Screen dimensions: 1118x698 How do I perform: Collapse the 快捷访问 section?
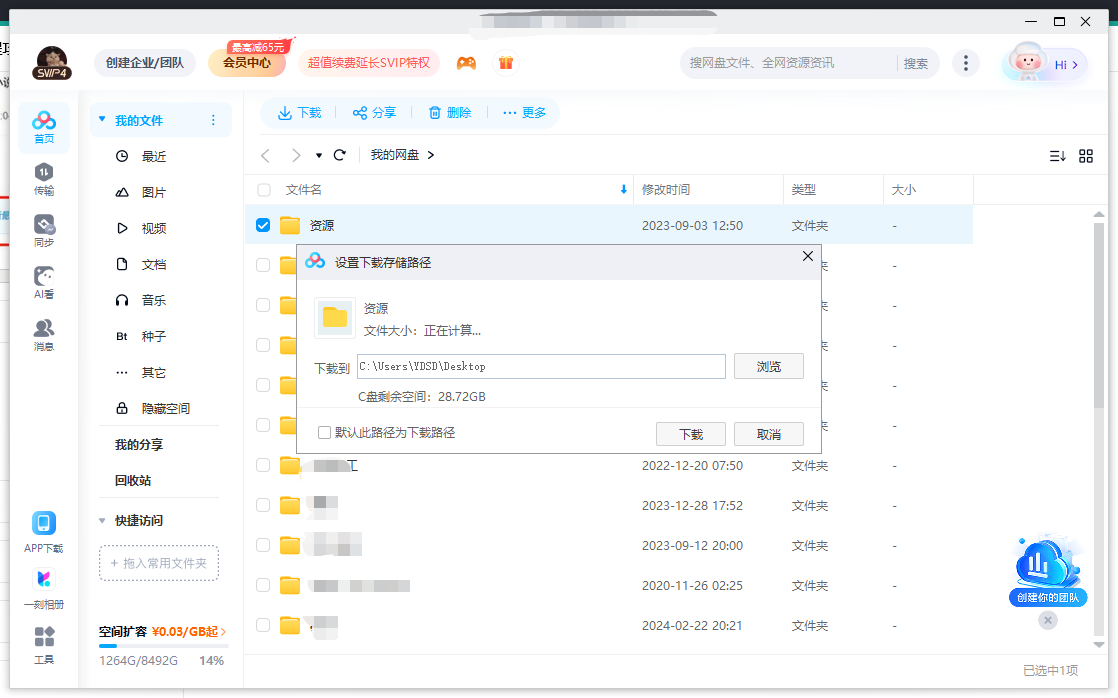[102, 520]
